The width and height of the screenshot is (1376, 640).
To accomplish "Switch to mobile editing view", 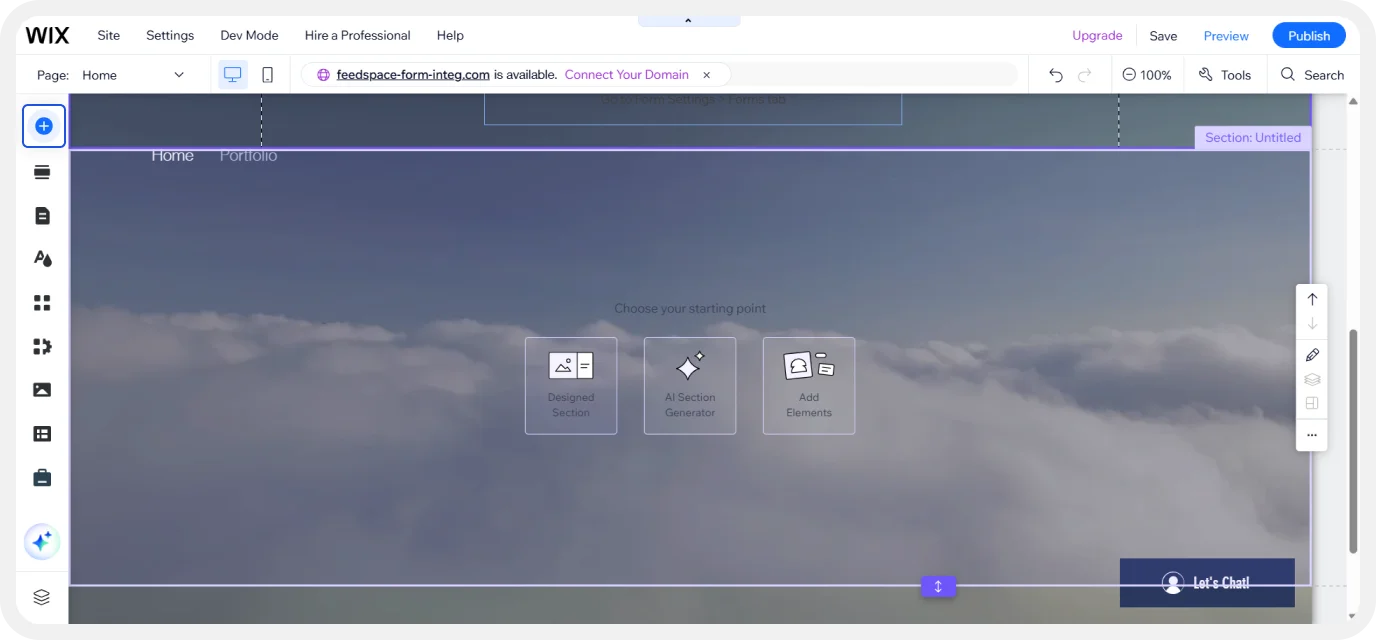I will pos(266,74).
